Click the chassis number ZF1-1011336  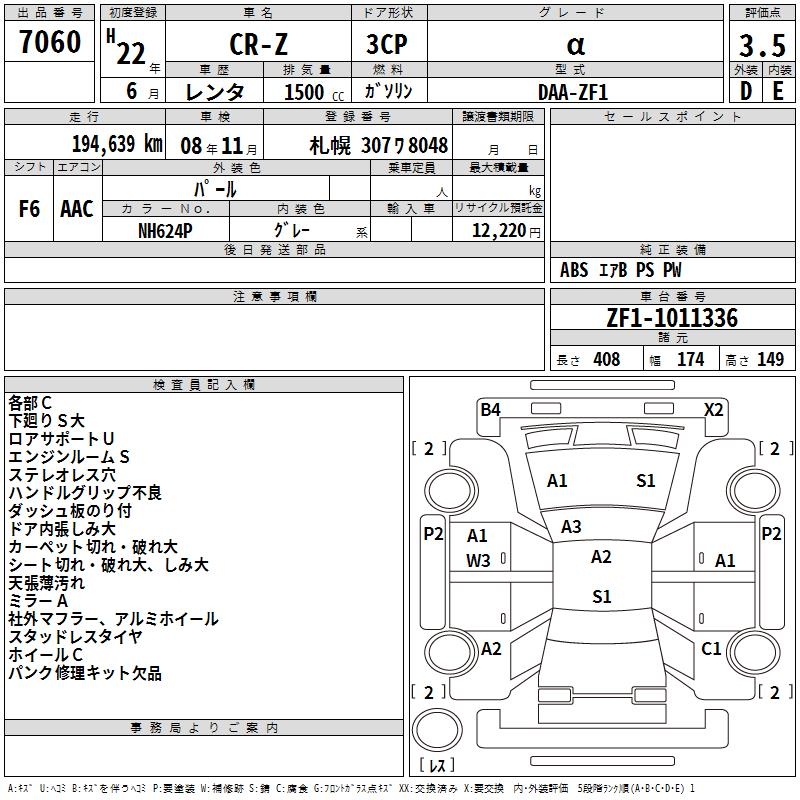click(x=672, y=319)
